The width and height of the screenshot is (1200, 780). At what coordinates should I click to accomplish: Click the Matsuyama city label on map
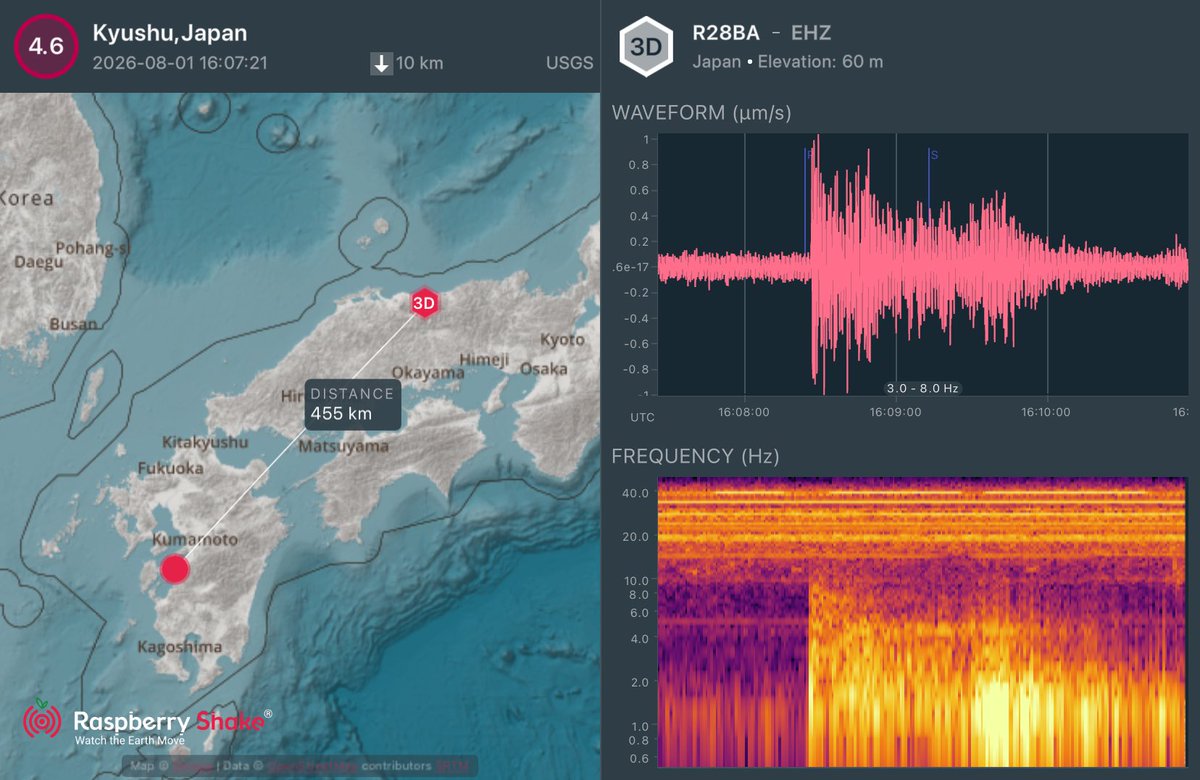coord(343,446)
